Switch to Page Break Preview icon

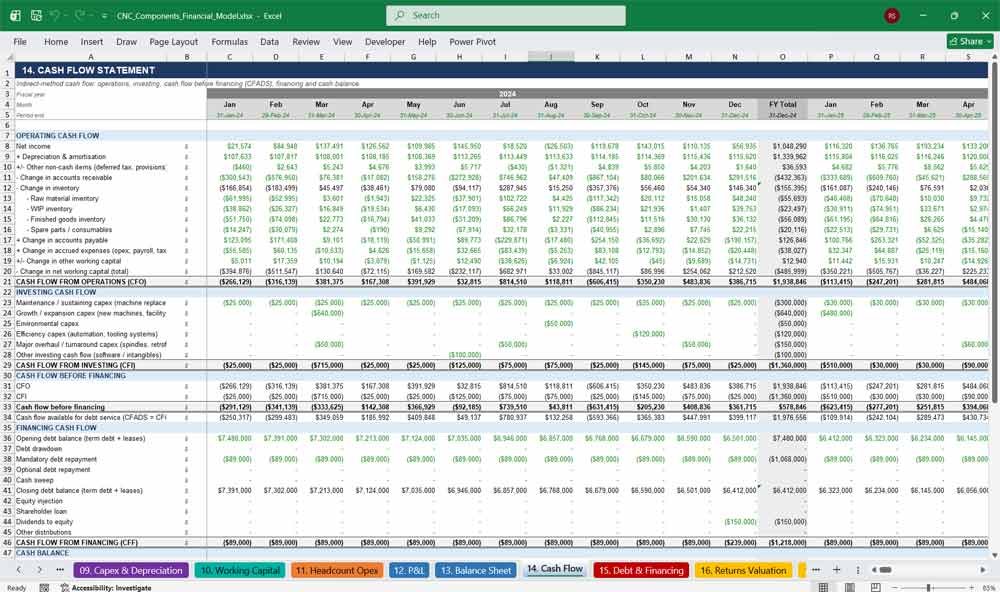(876, 588)
